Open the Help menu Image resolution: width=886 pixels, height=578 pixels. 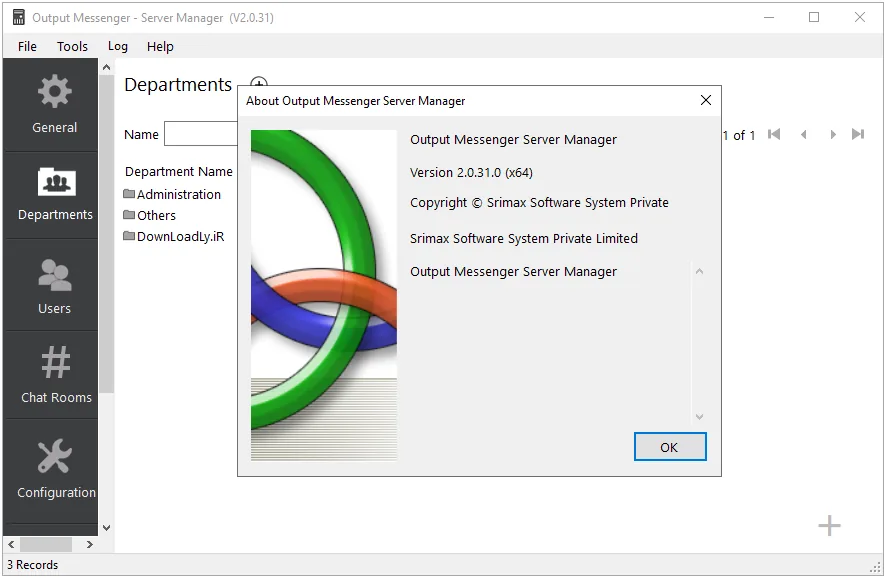click(x=160, y=46)
